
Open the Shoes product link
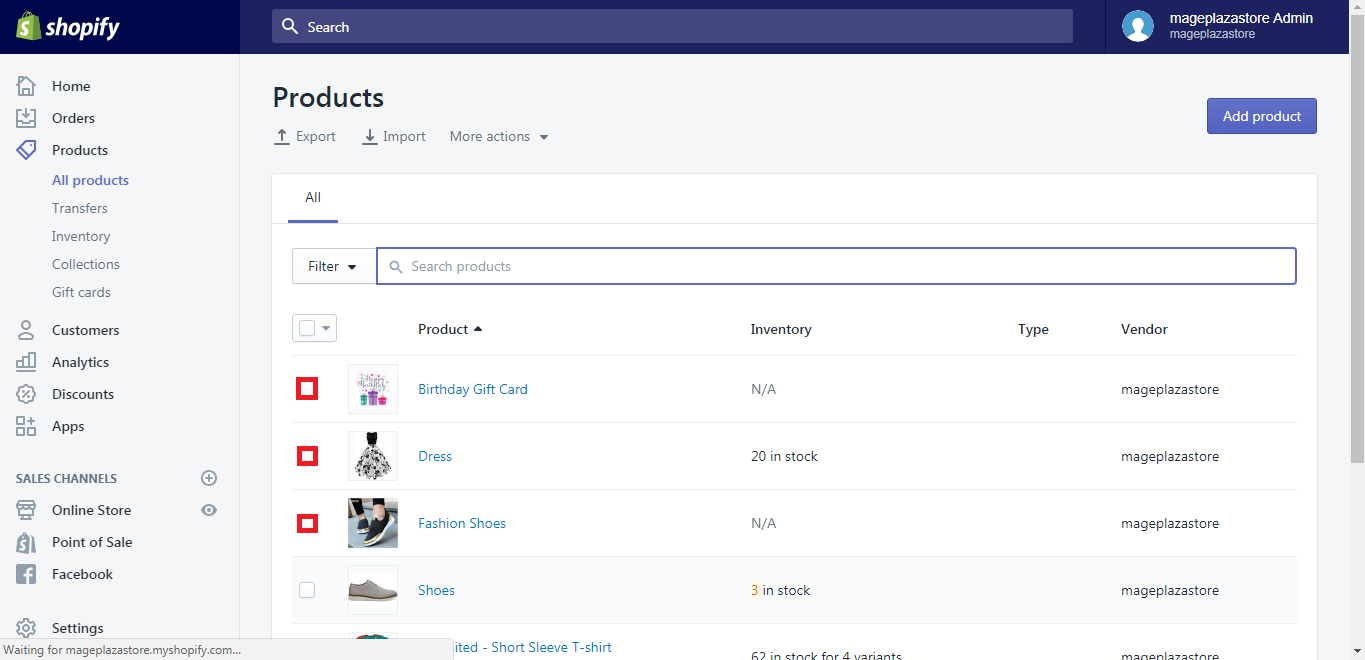pos(436,590)
